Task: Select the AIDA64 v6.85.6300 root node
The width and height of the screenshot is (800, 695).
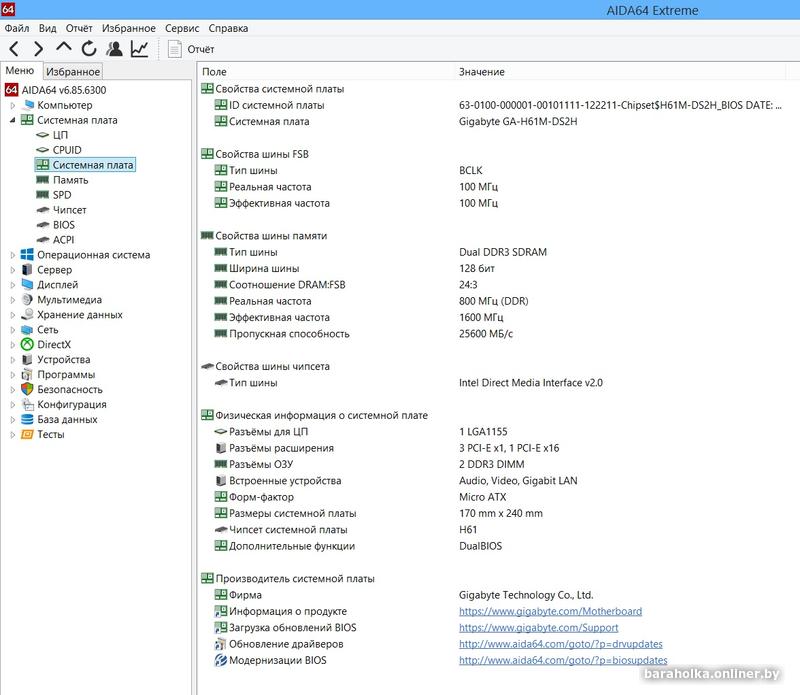Action: (x=64, y=90)
